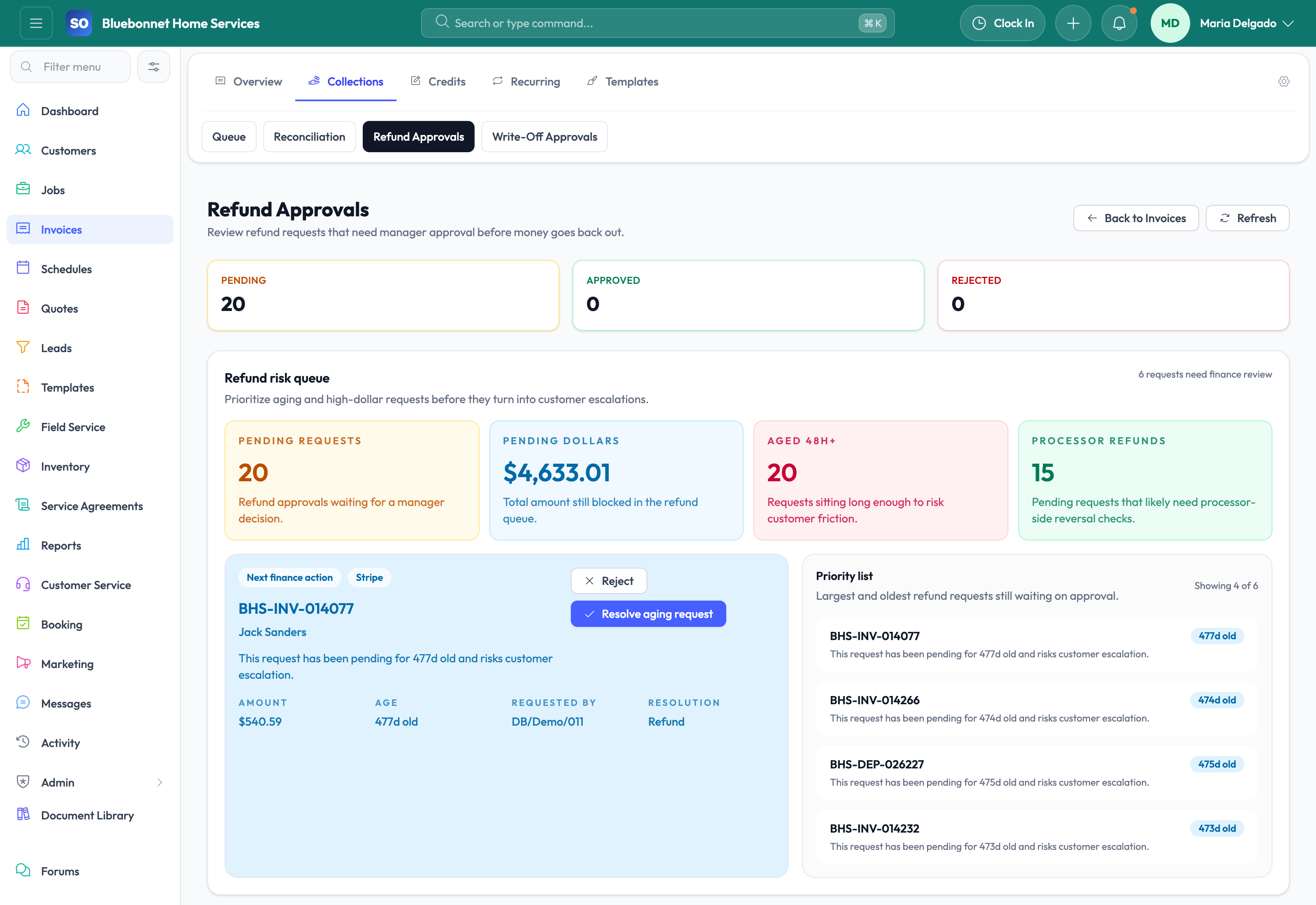Select the Refund Approvals sub-tab
The height and width of the screenshot is (905, 1316).
coord(418,137)
